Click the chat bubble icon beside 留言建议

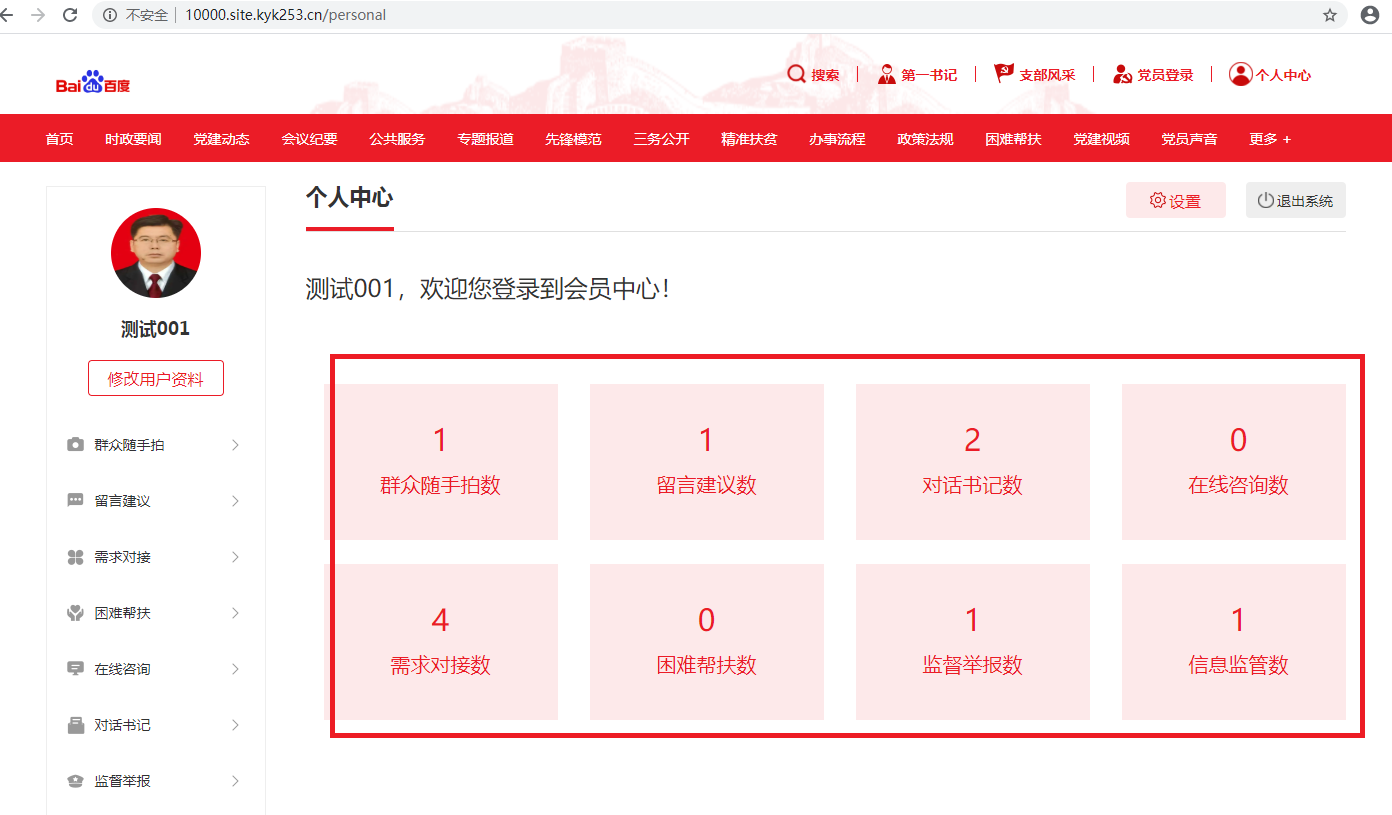(75, 501)
